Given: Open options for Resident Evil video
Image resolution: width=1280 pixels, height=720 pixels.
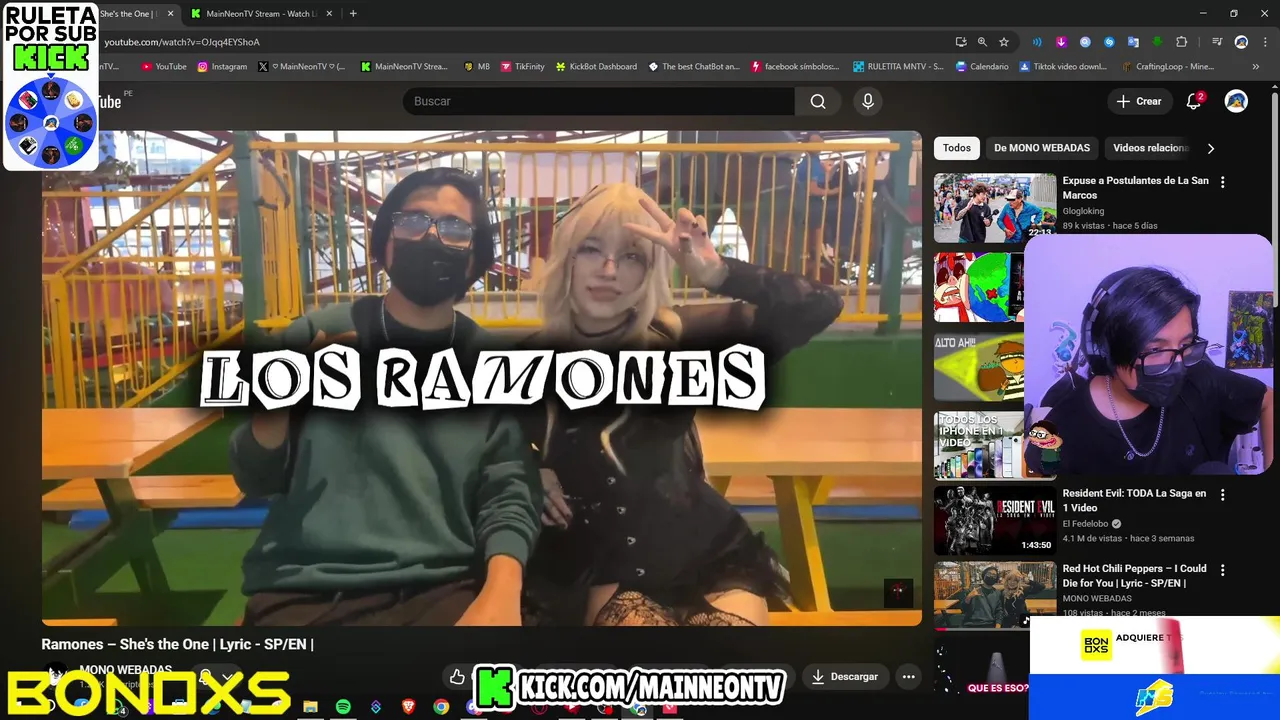Looking at the screenshot, I should point(1222,494).
